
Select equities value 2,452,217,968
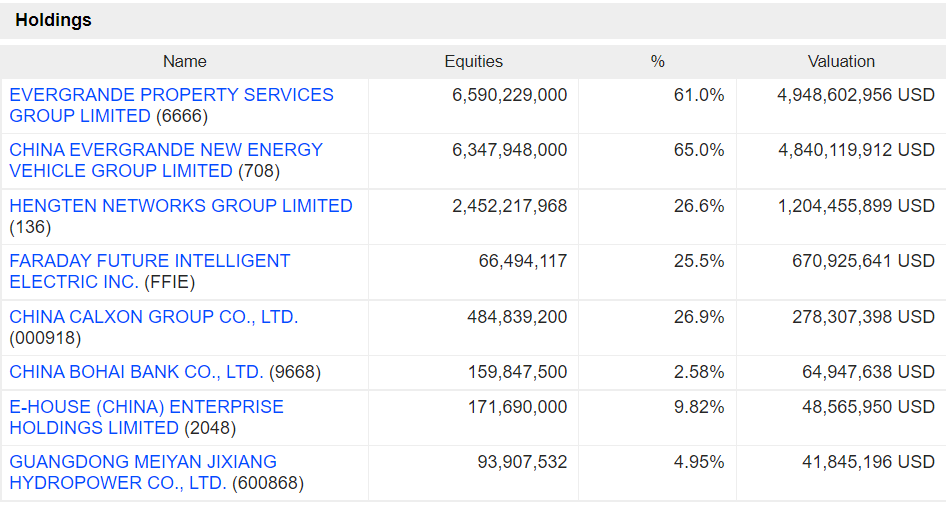point(510,206)
